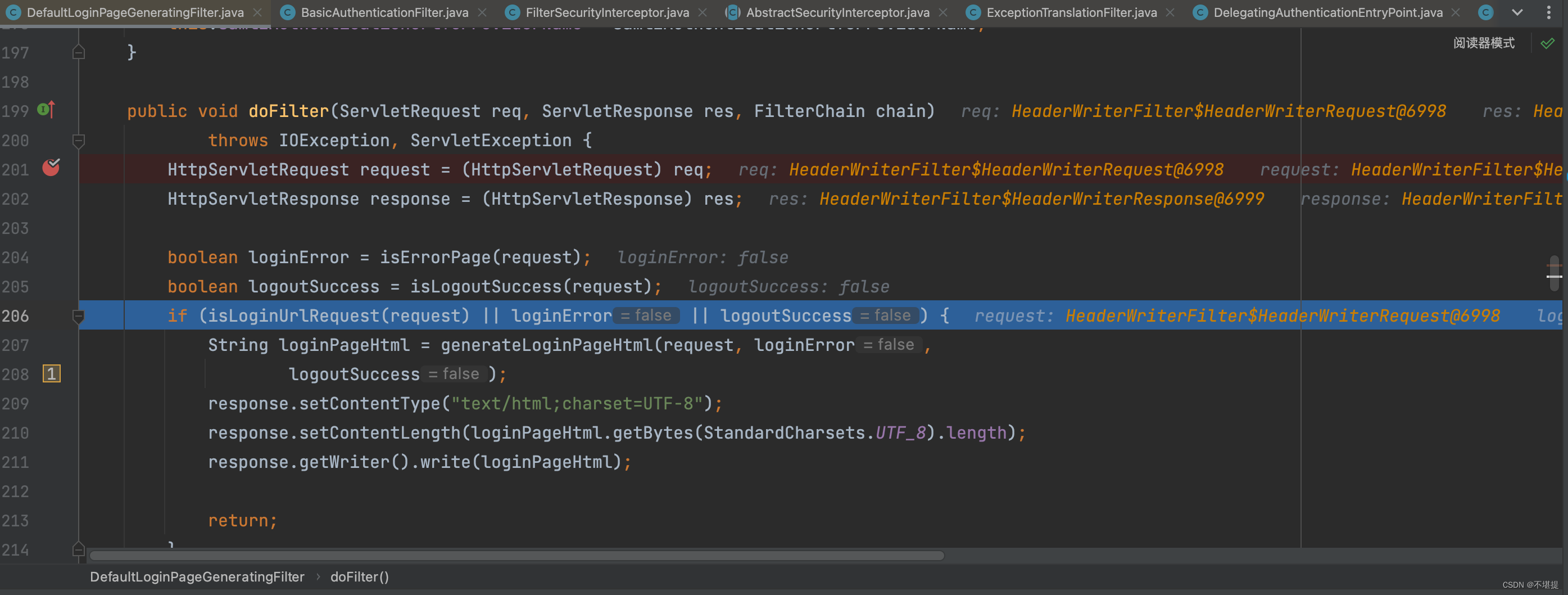Click inline hint '= false' on line 207
The width and height of the screenshot is (1568, 595).
889,345
